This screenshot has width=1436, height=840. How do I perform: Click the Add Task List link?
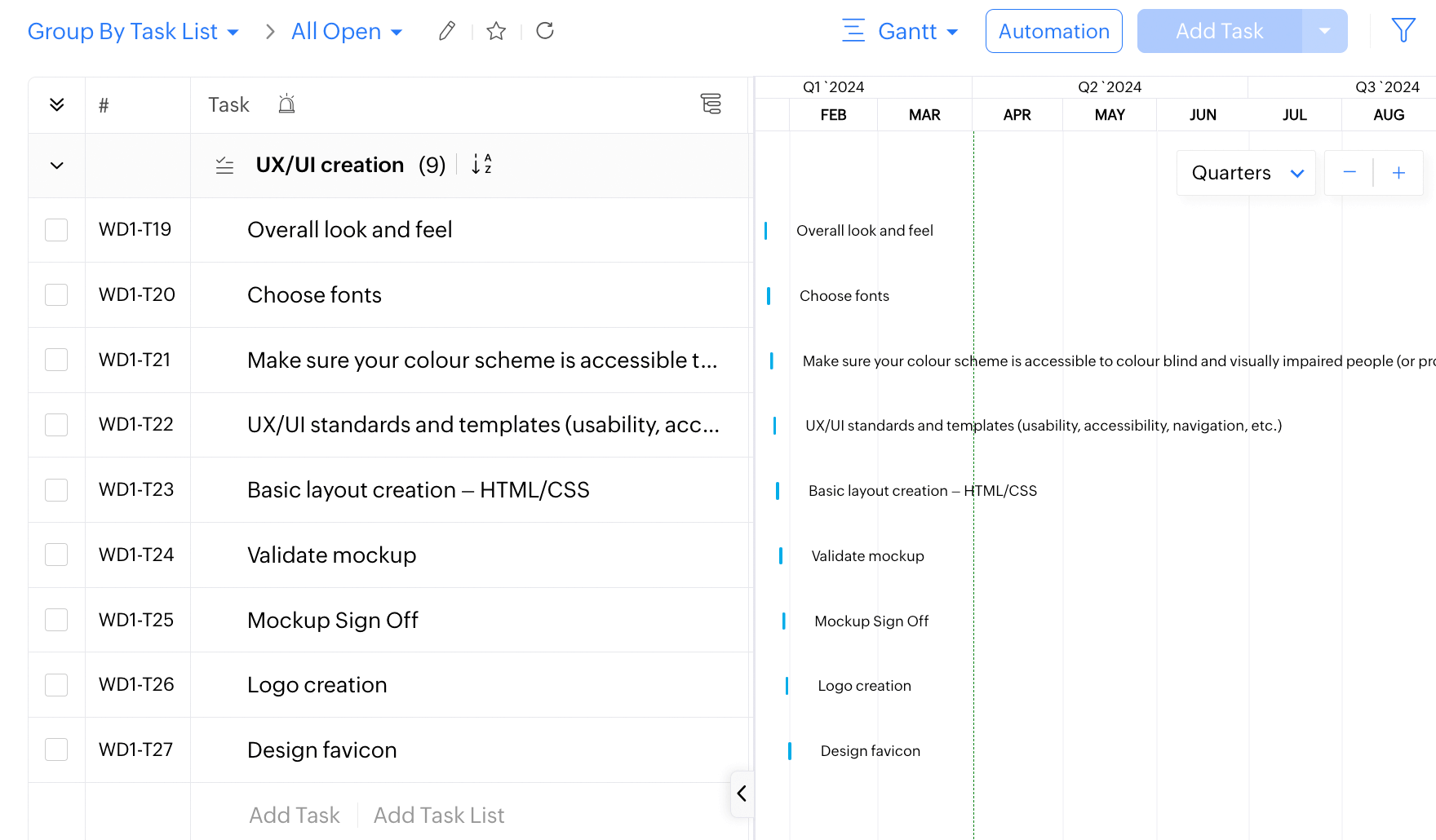pos(438,816)
